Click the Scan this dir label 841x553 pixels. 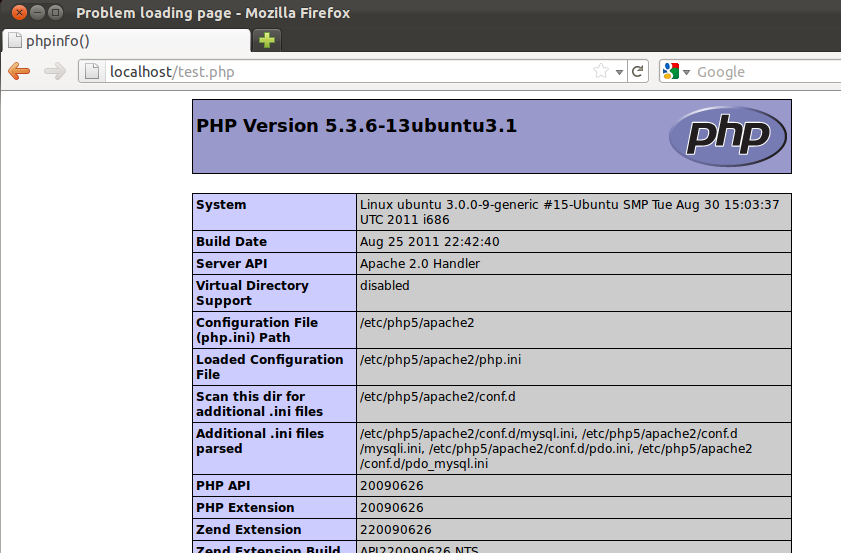pos(260,404)
